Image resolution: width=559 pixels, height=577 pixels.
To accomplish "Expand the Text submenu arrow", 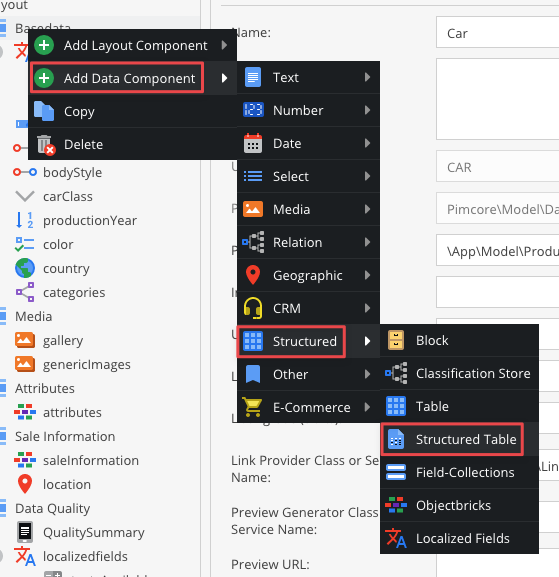I will point(367,77).
